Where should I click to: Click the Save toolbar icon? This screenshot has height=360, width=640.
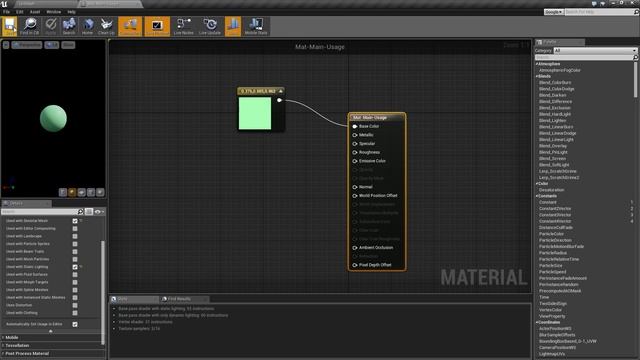point(10,26)
